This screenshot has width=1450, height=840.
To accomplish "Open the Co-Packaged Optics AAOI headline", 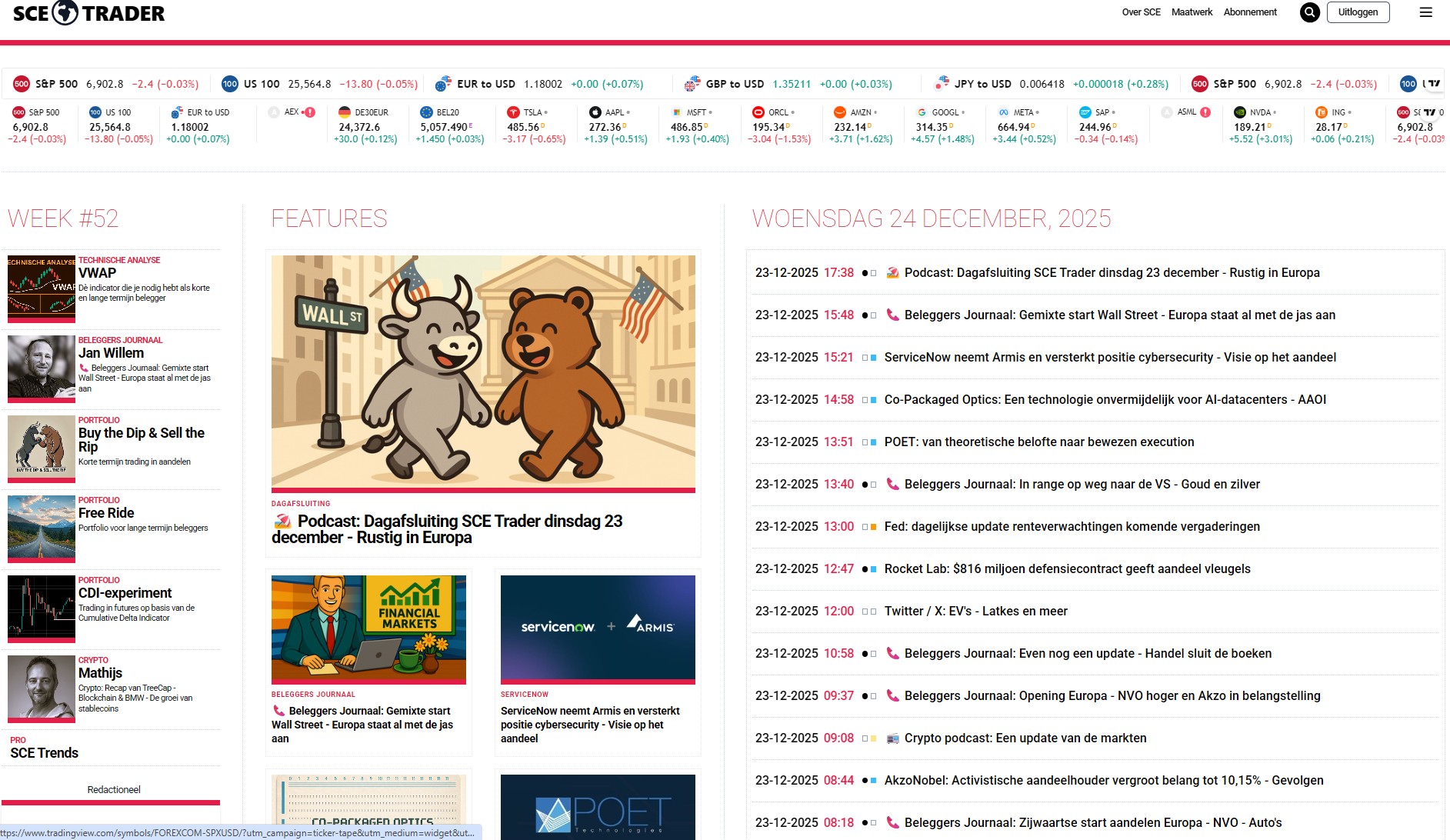I will click(x=1105, y=400).
